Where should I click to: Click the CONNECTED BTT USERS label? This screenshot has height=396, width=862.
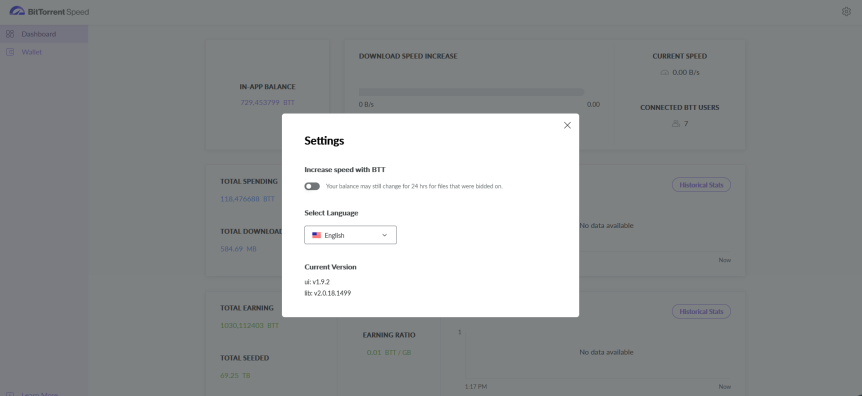coord(679,108)
